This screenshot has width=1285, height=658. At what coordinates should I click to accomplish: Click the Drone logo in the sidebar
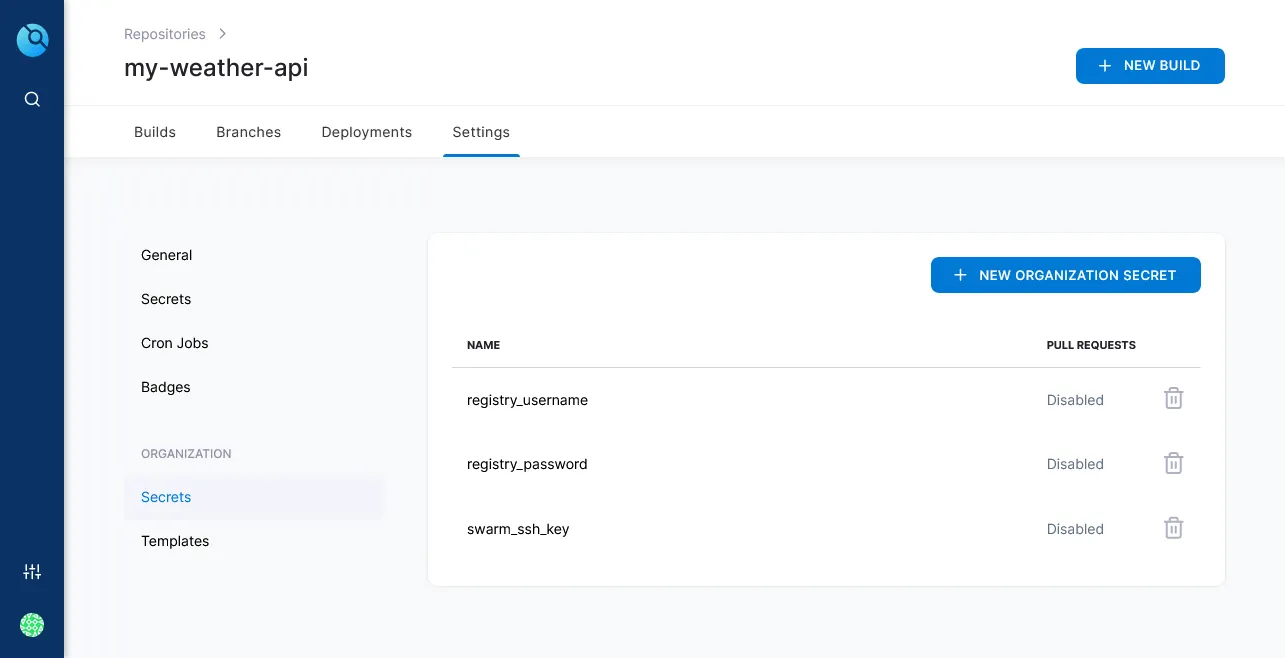32,40
